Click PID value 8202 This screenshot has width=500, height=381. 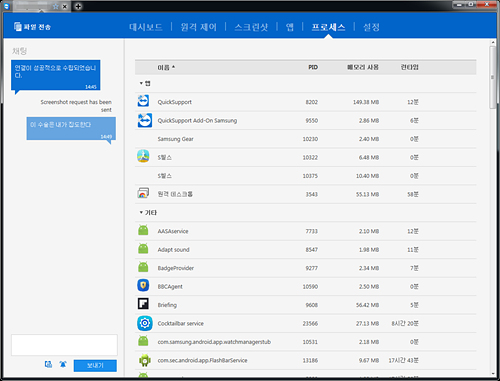pos(312,102)
